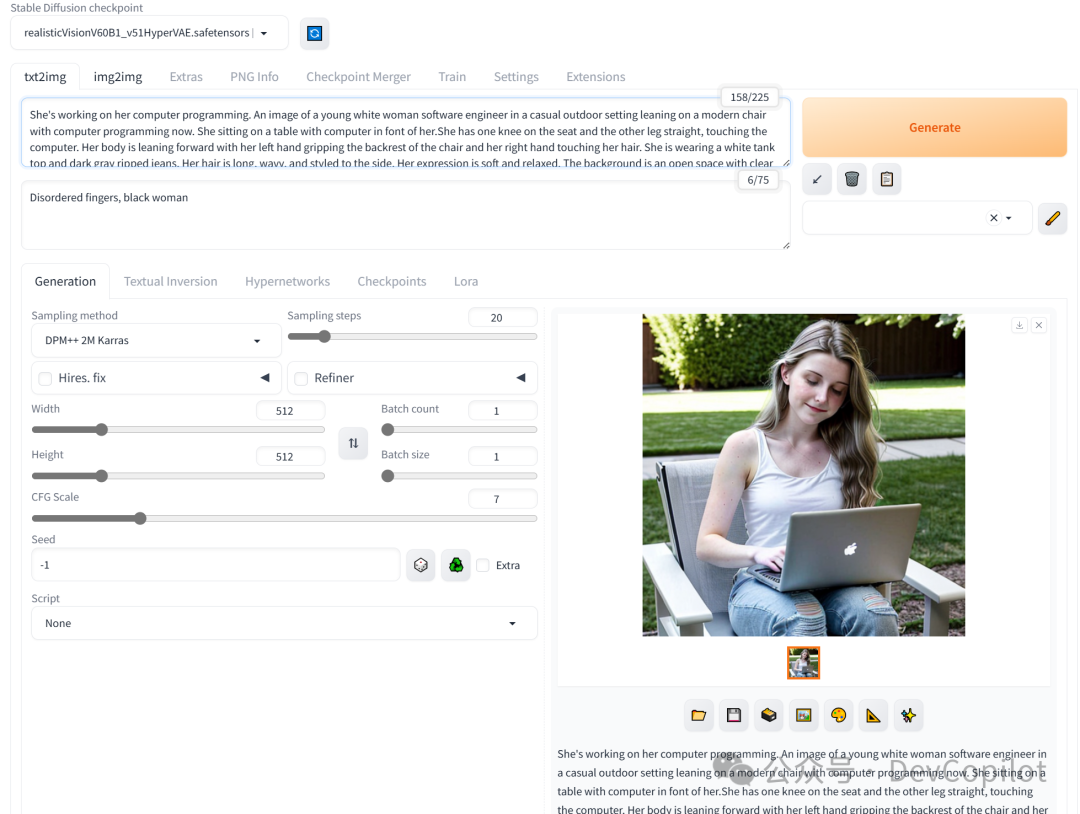
Task: Adjust the Height slider
Action: tap(178, 476)
